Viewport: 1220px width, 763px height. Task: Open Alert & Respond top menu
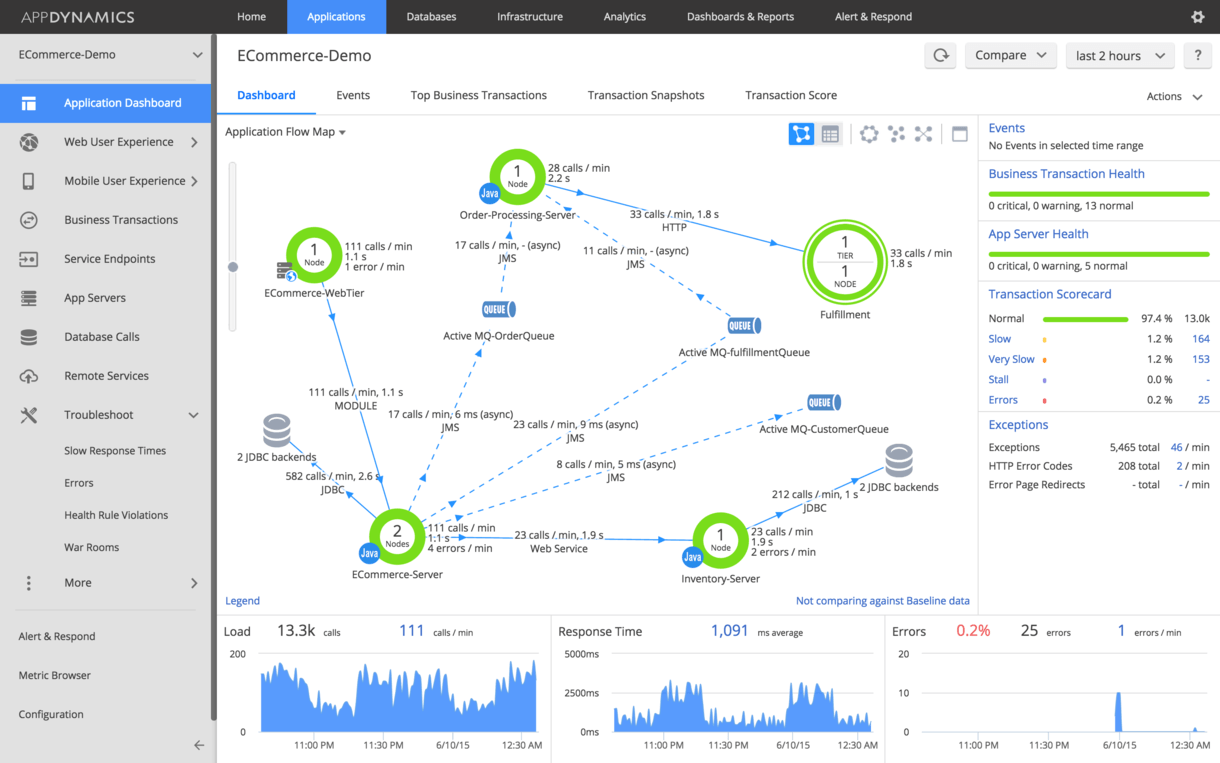point(873,17)
